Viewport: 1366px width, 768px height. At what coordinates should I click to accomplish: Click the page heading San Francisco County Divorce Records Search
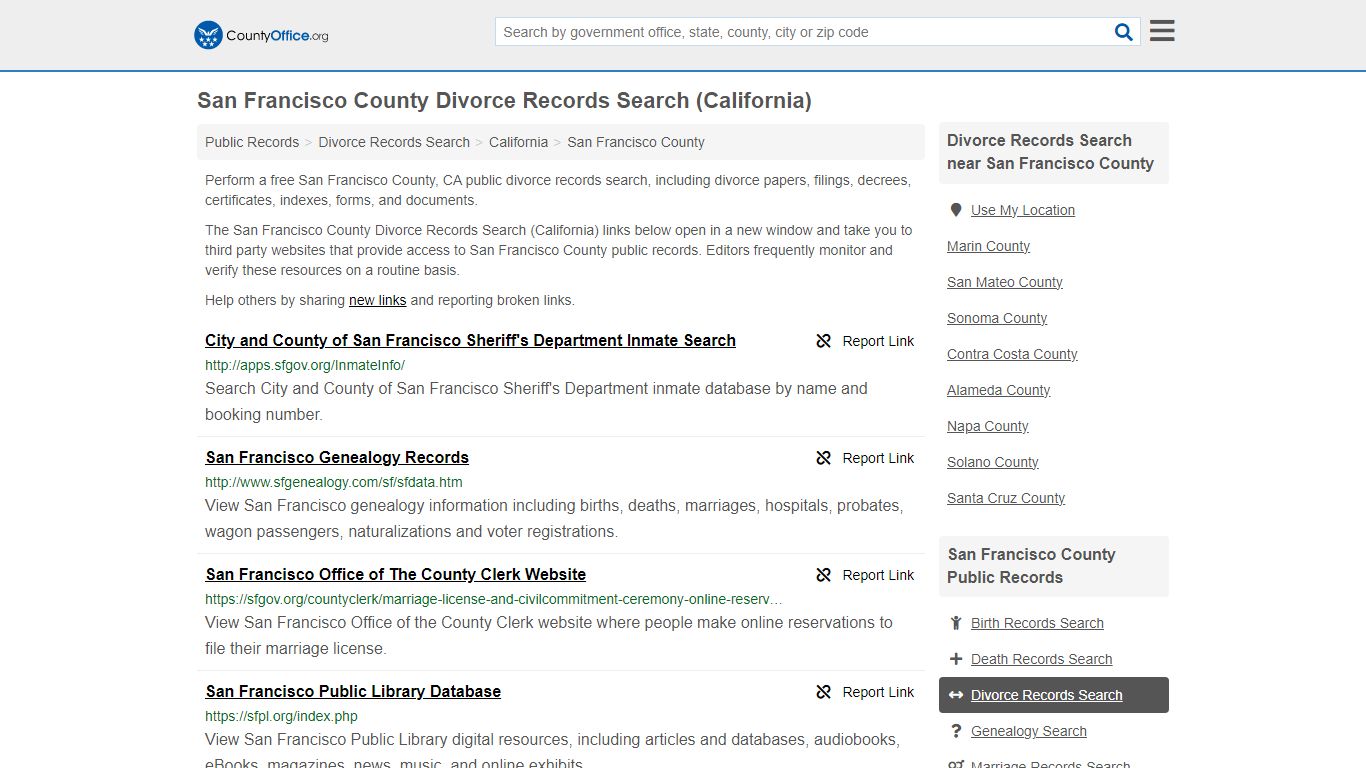504,100
